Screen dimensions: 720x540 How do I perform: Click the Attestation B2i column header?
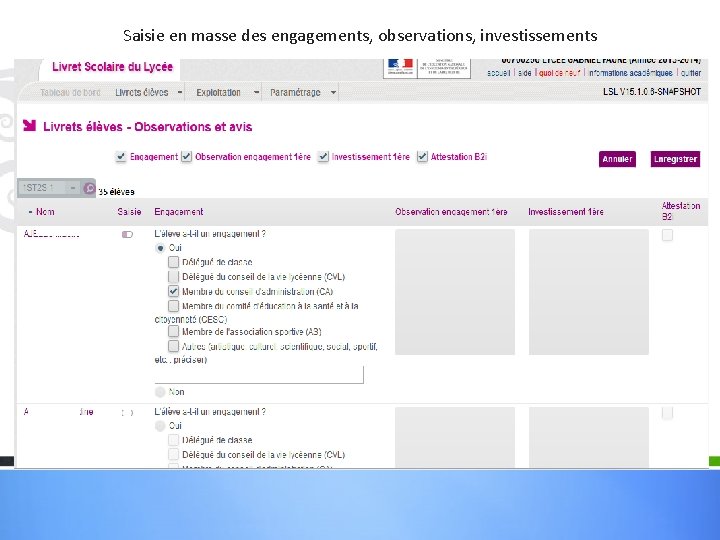tap(681, 211)
